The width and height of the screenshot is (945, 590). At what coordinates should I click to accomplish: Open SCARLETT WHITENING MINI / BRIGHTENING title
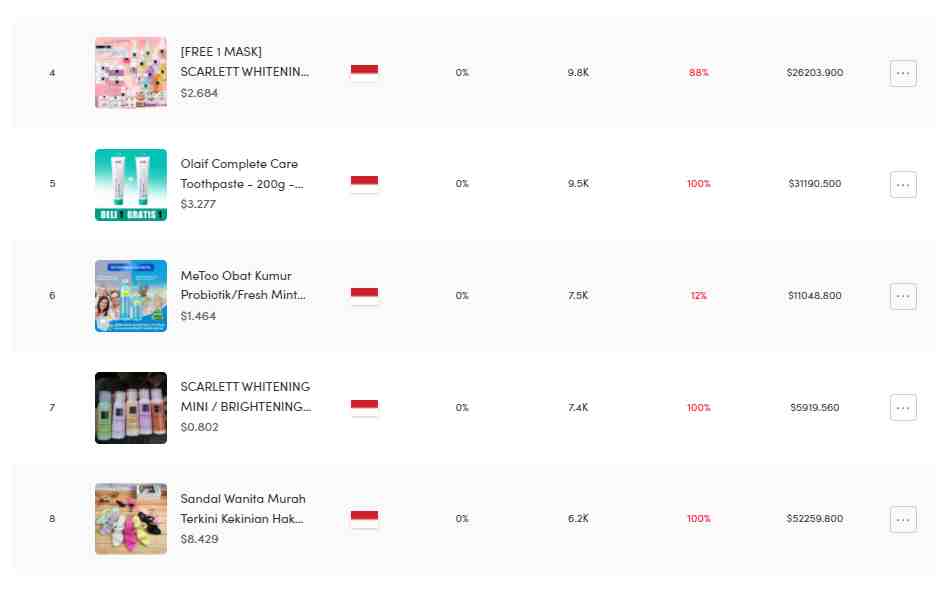[246, 397]
